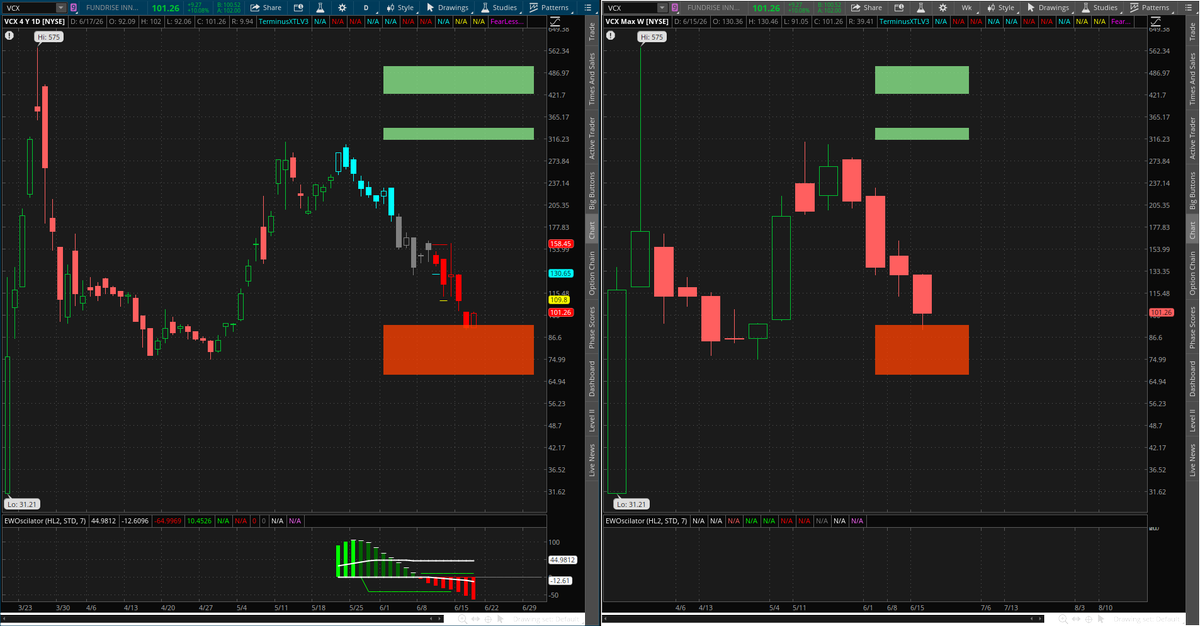Open the gear chart settings in the right chart toolbar
The height and width of the screenshot is (626, 1200).
point(943,8)
